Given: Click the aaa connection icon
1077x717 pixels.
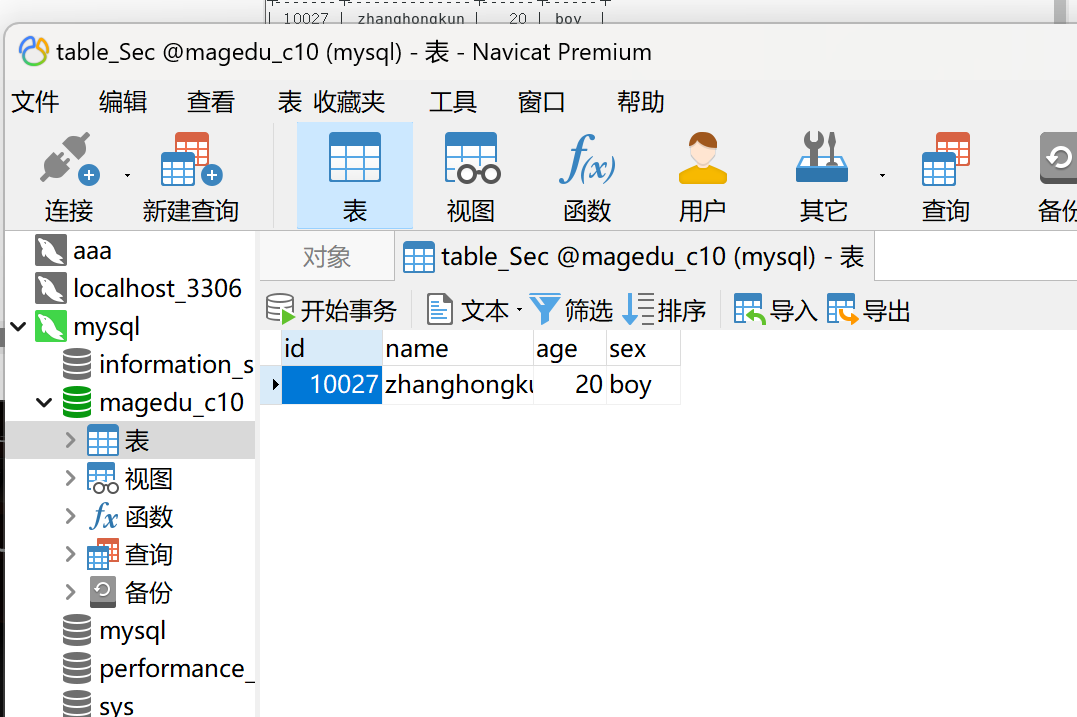Looking at the screenshot, I should tap(51, 251).
